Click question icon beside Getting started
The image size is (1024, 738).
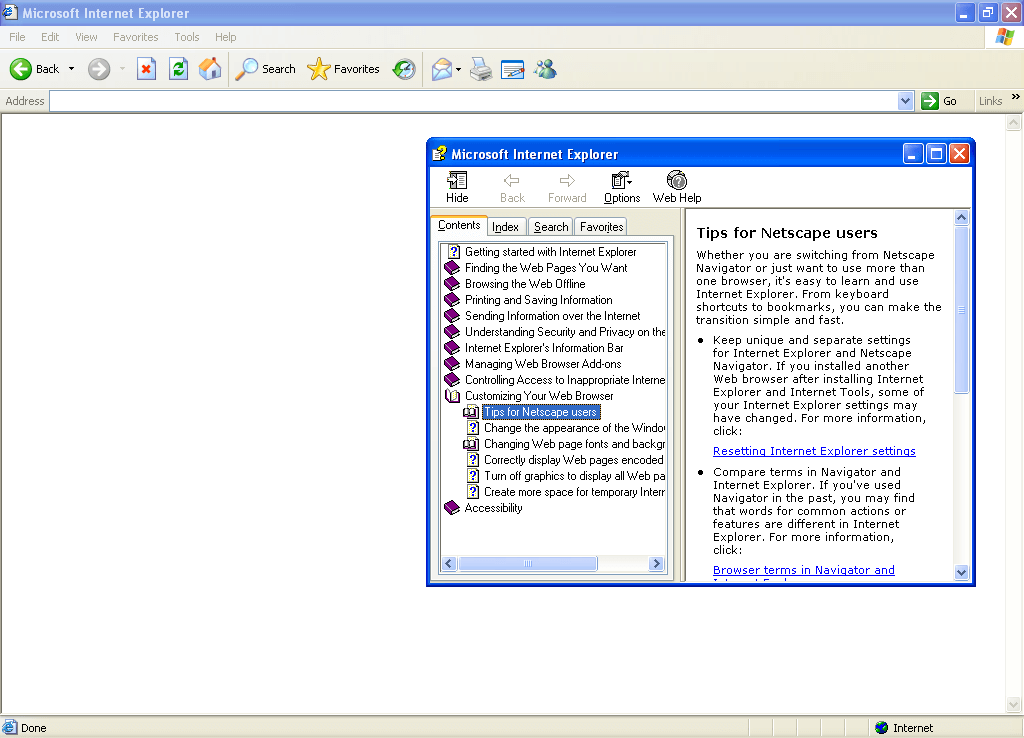(454, 251)
